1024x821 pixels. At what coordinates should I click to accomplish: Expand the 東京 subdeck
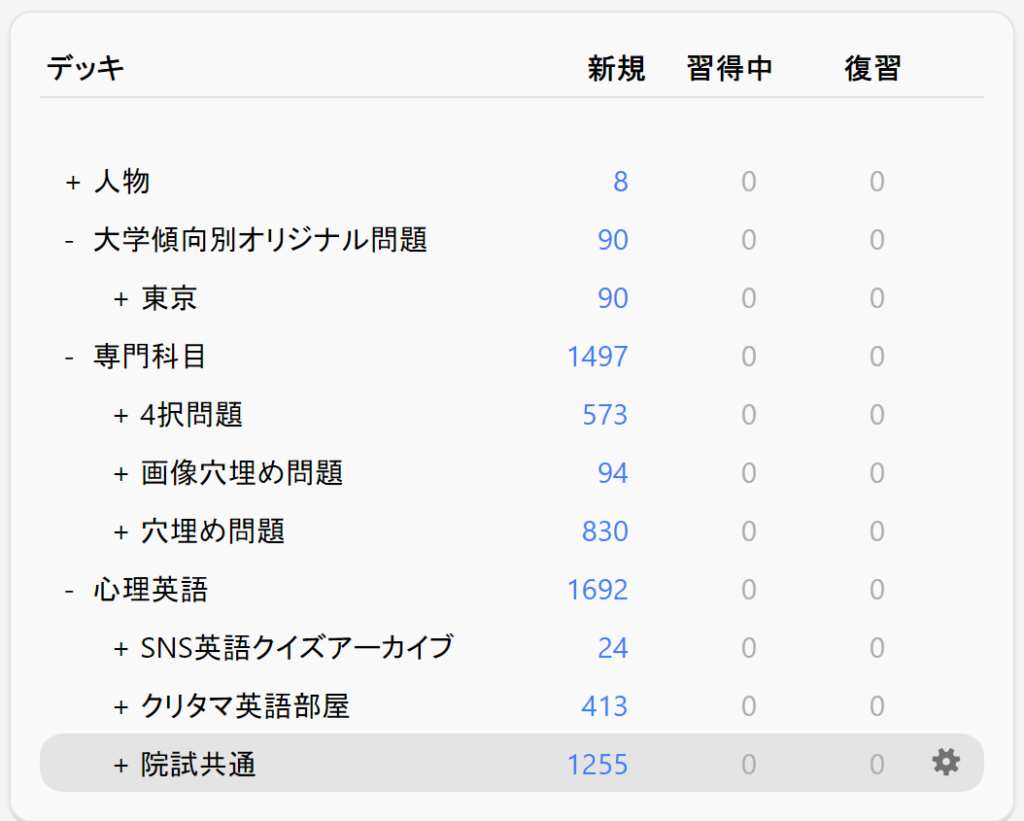coord(121,298)
